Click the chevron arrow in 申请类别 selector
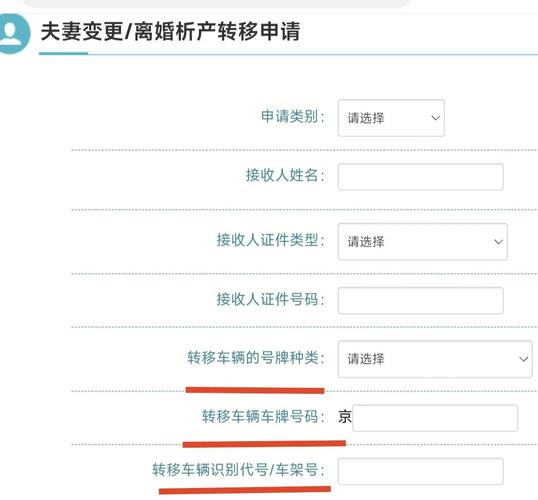The height and width of the screenshot is (500, 538). (435, 118)
